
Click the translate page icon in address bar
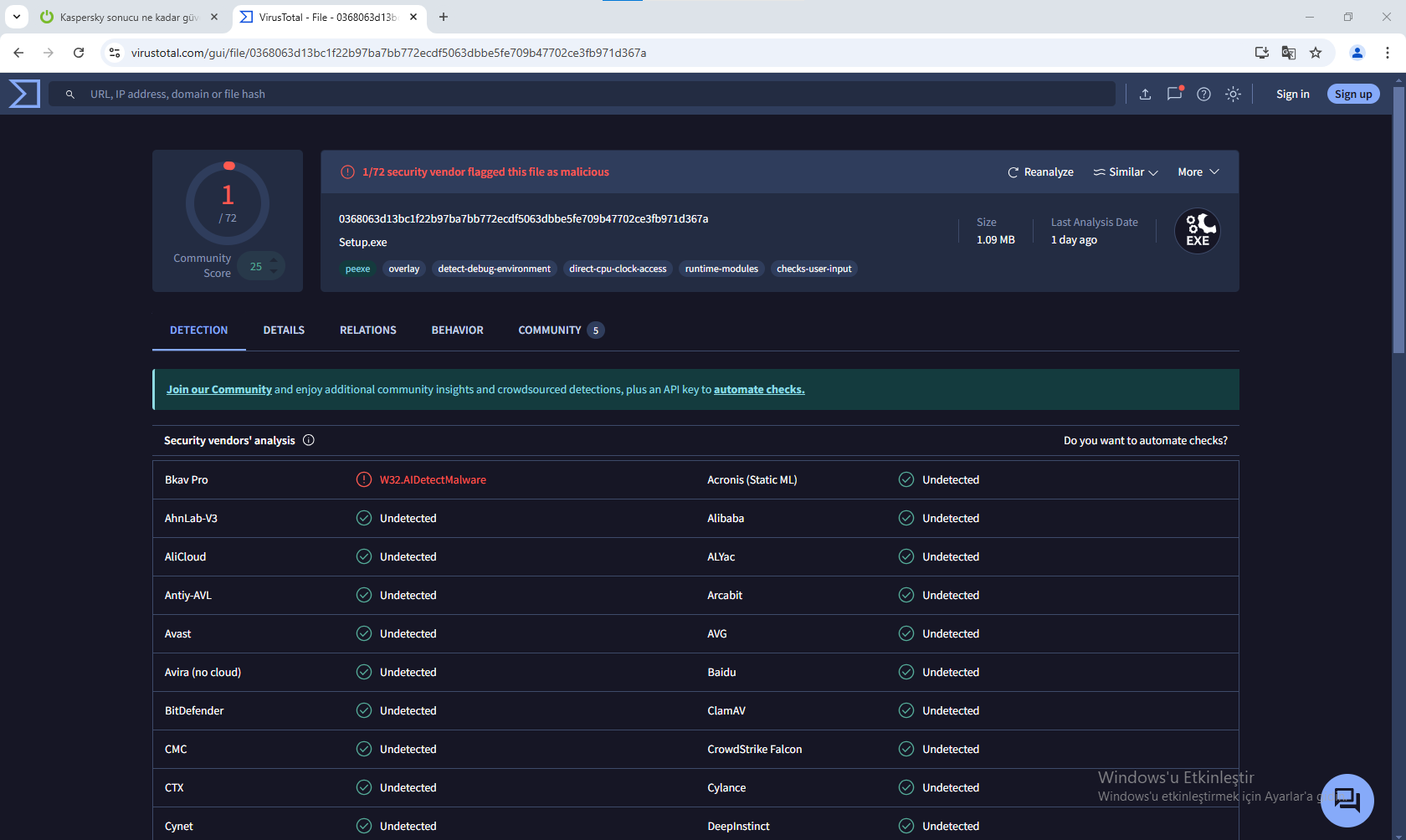1289,52
